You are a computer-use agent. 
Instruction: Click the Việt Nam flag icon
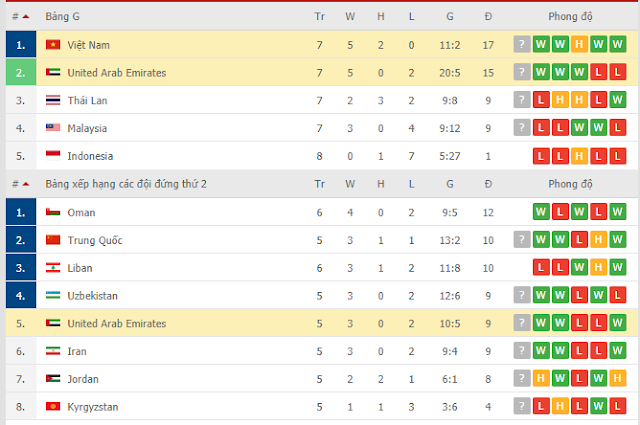53,45
